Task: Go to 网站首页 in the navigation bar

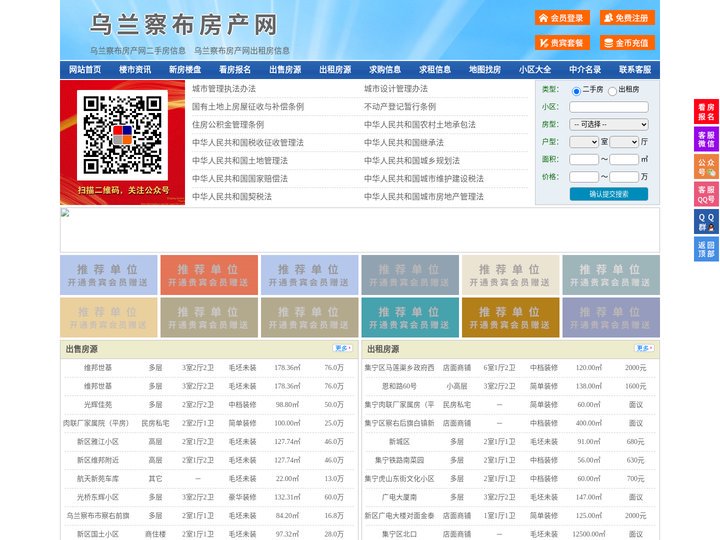Action: [x=85, y=70]
